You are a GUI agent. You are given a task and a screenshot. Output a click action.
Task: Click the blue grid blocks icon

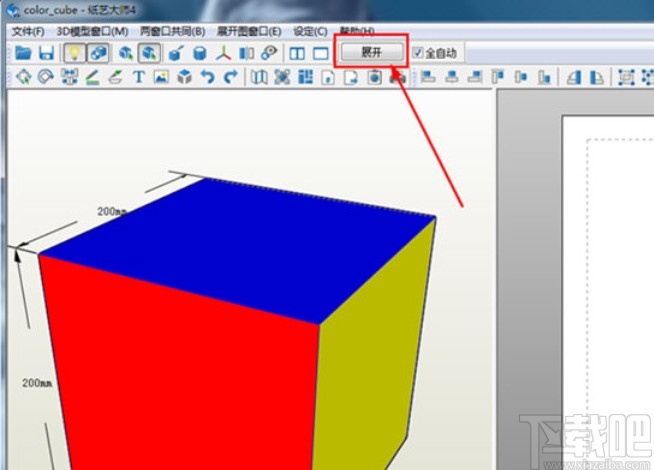tap(305, 77)
